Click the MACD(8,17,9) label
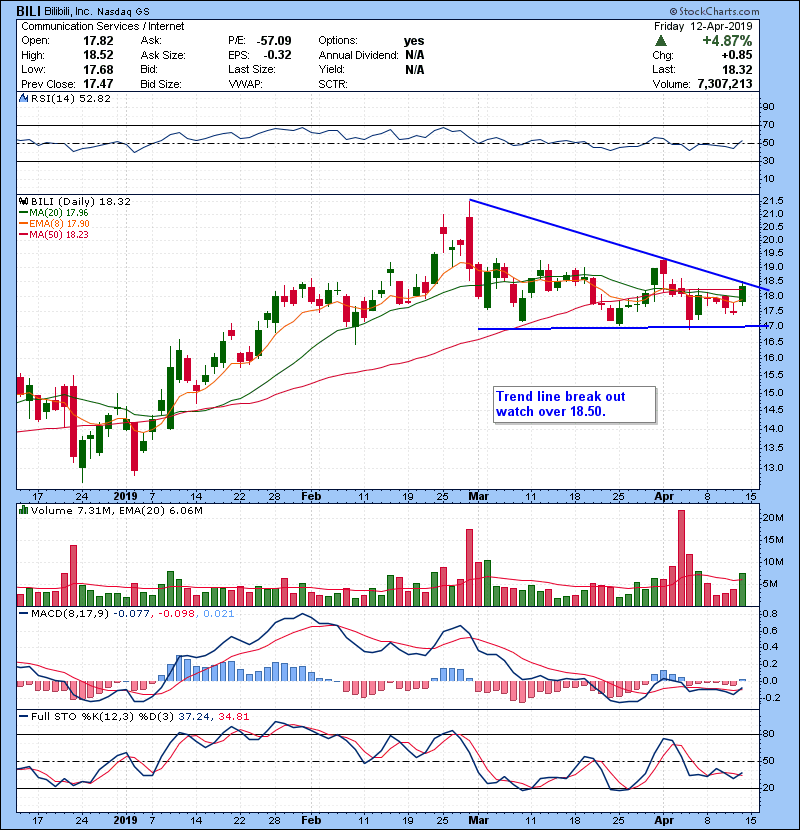 (69, 614)
